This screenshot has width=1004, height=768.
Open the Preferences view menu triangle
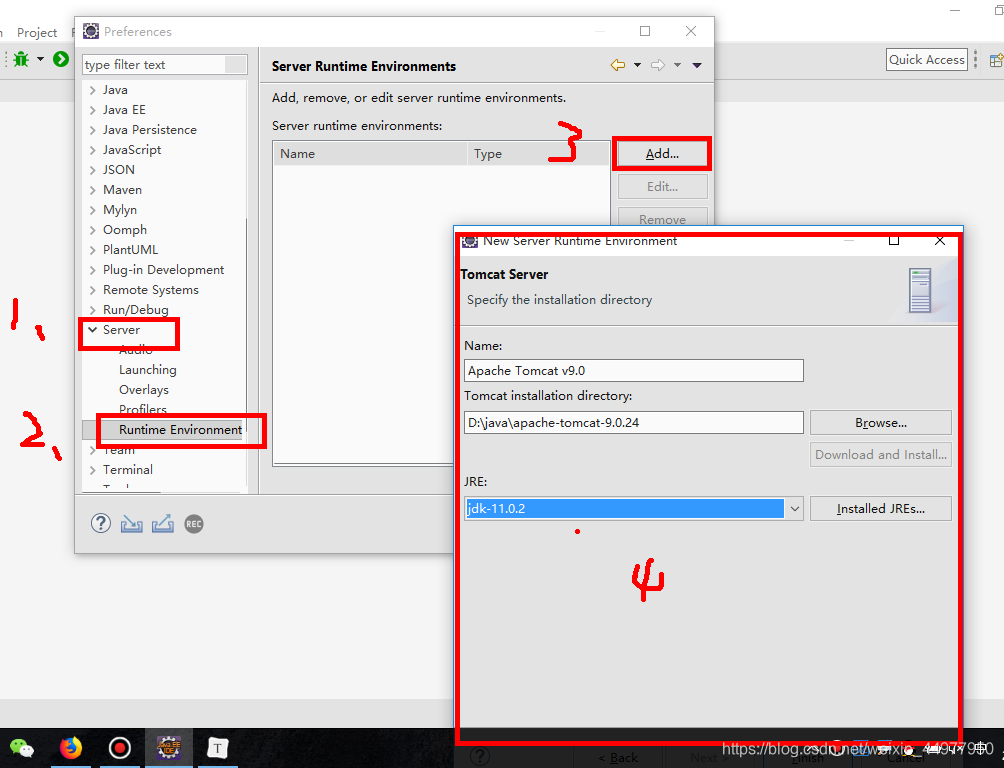point(697,65)
